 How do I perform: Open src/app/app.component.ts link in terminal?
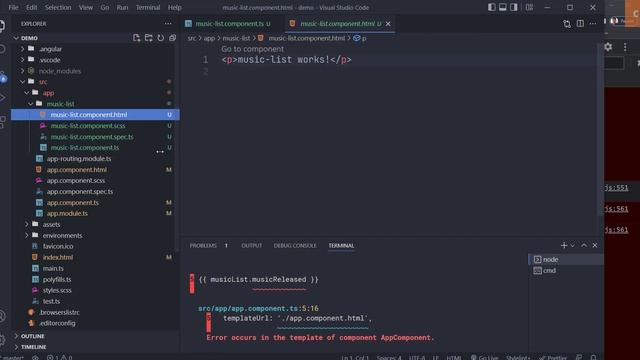pyautogui.click(x=248, y=309)
